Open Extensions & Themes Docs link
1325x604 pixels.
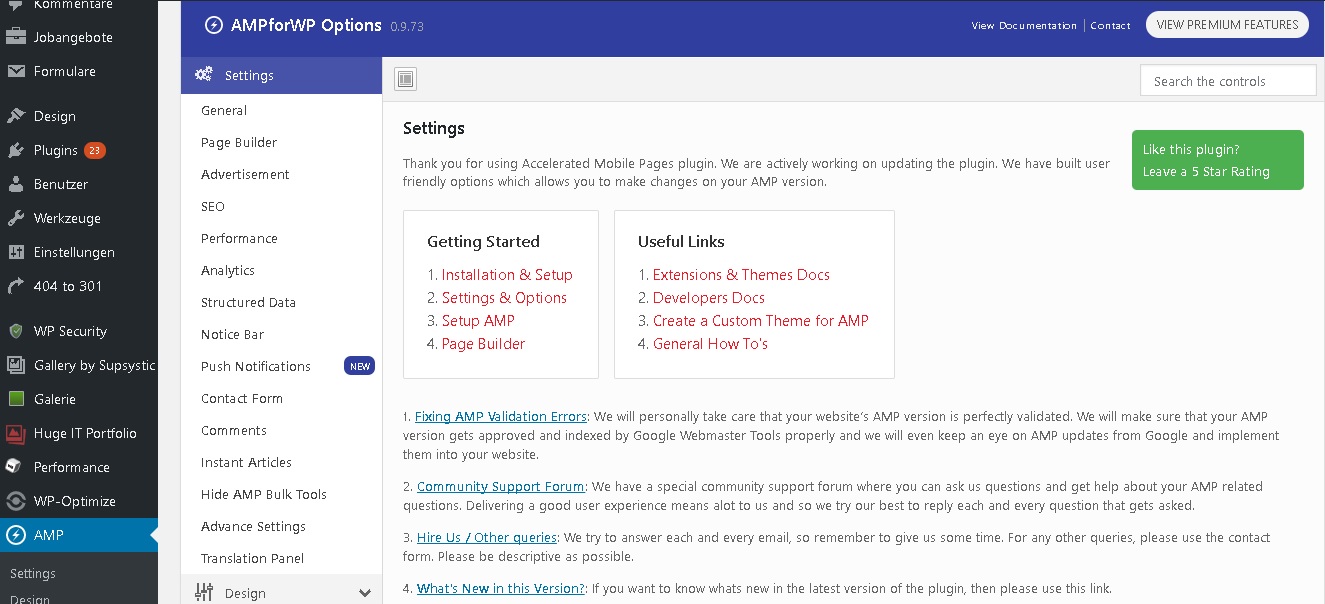[x=741, y=275]
